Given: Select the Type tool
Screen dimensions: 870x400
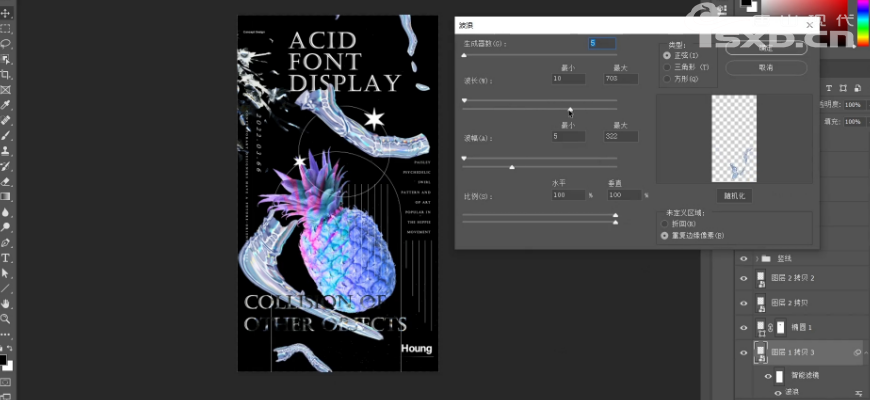Looking at the screenshot, I should (6, 257).
